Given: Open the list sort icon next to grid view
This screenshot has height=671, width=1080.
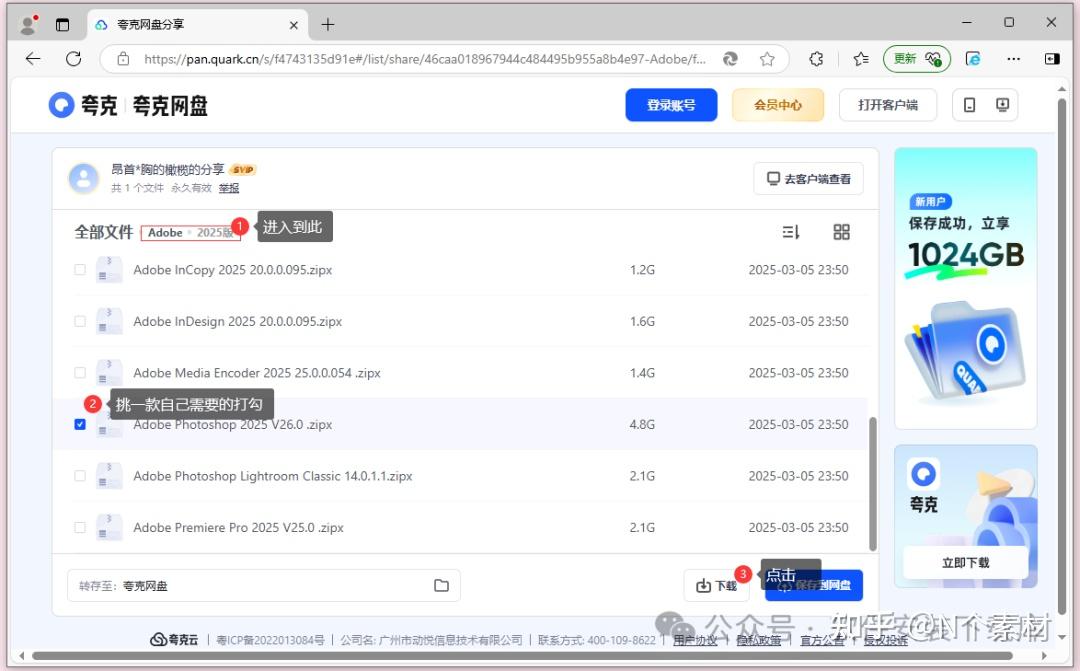Looking at the screenshot, I should pyautogui.click(x=790, y=231).
